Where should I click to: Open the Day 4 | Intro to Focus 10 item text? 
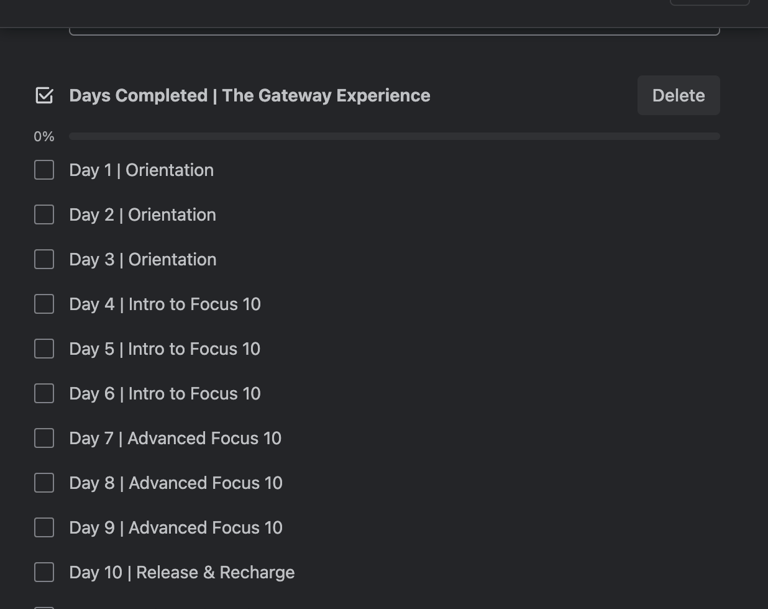(165, 304)
